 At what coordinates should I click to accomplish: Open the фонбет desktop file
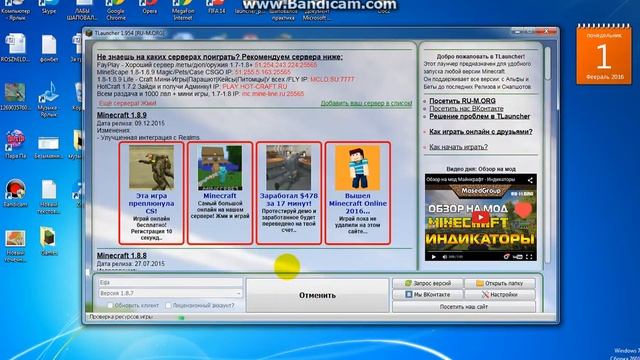pos(49,49)
